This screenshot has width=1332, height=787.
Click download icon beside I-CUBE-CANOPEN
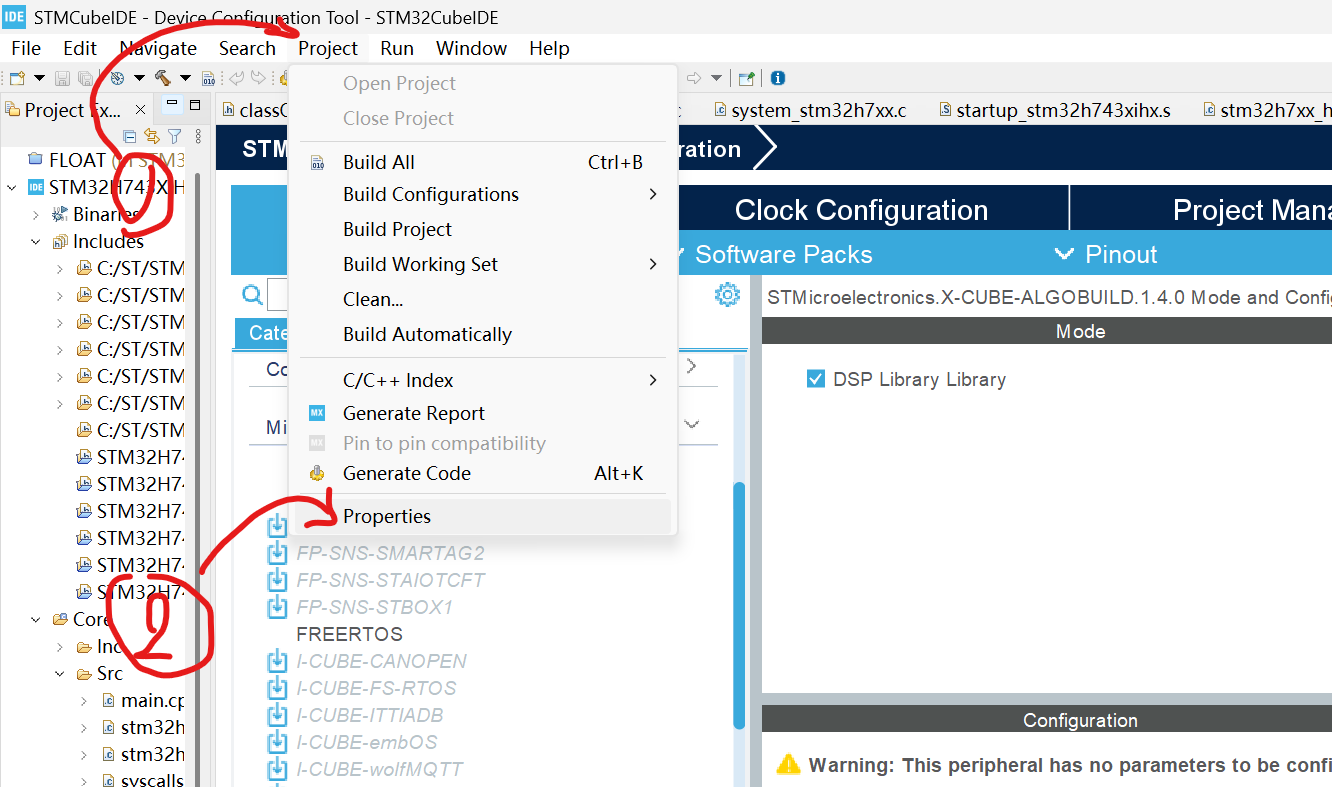click(278, 661)
